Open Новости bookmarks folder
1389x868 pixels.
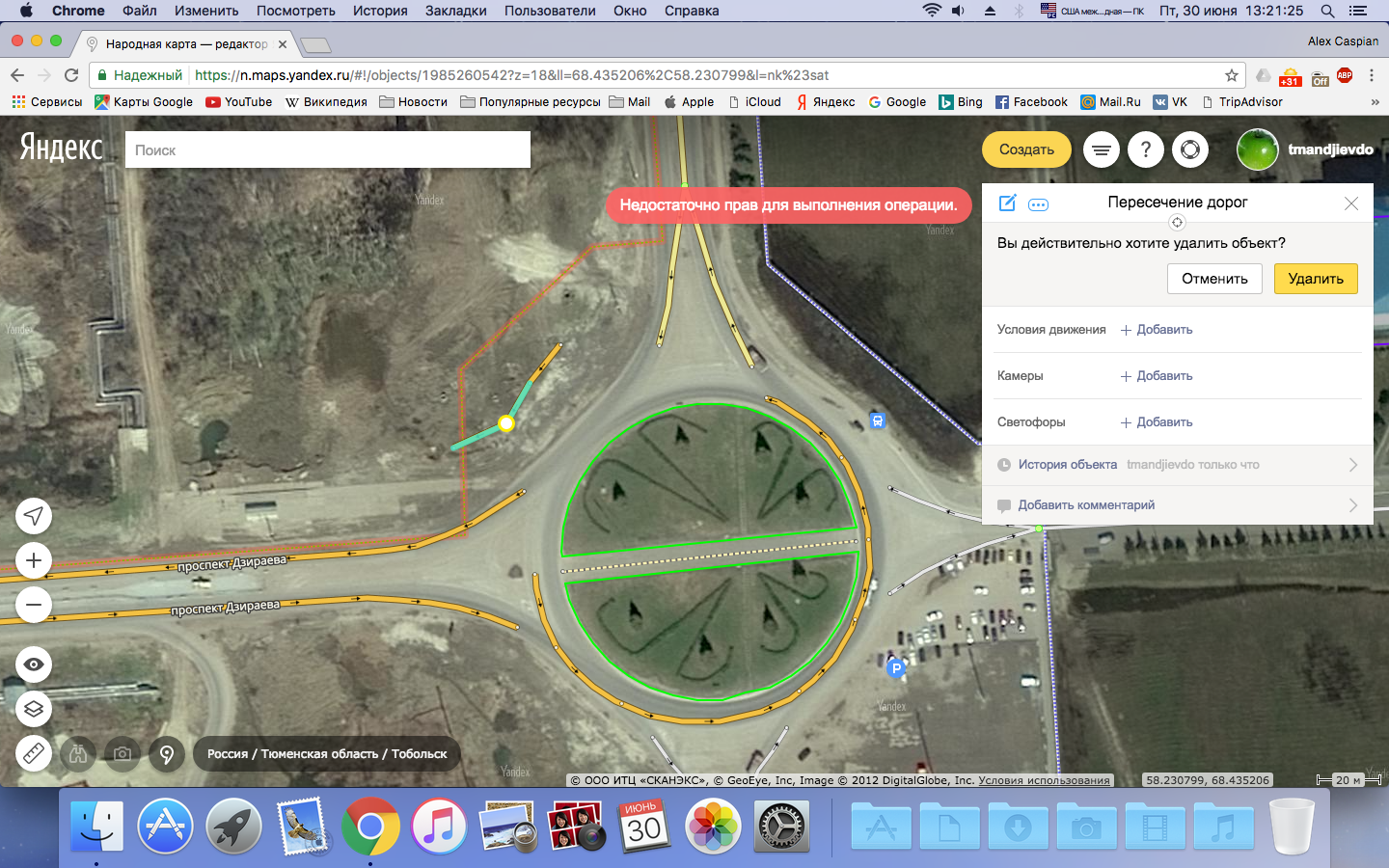pos(413,102)
